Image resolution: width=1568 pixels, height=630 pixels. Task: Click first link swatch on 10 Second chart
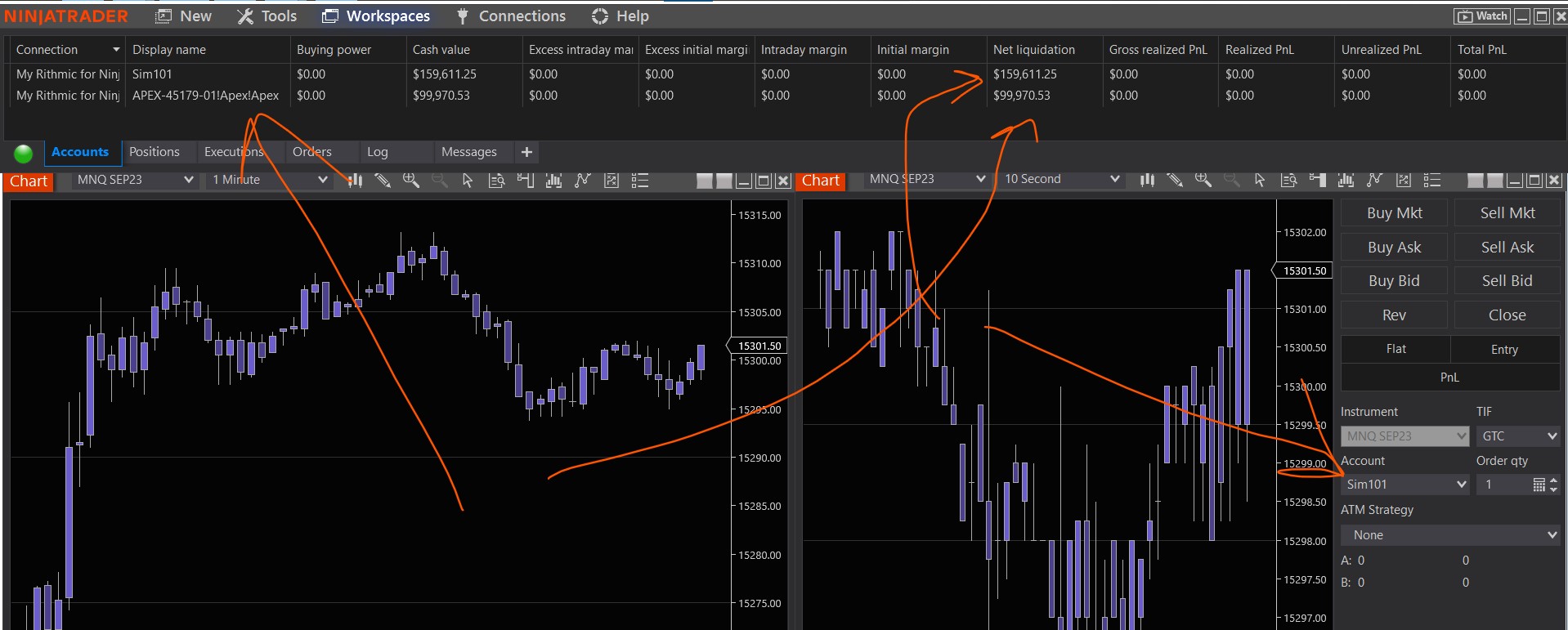1475,181
